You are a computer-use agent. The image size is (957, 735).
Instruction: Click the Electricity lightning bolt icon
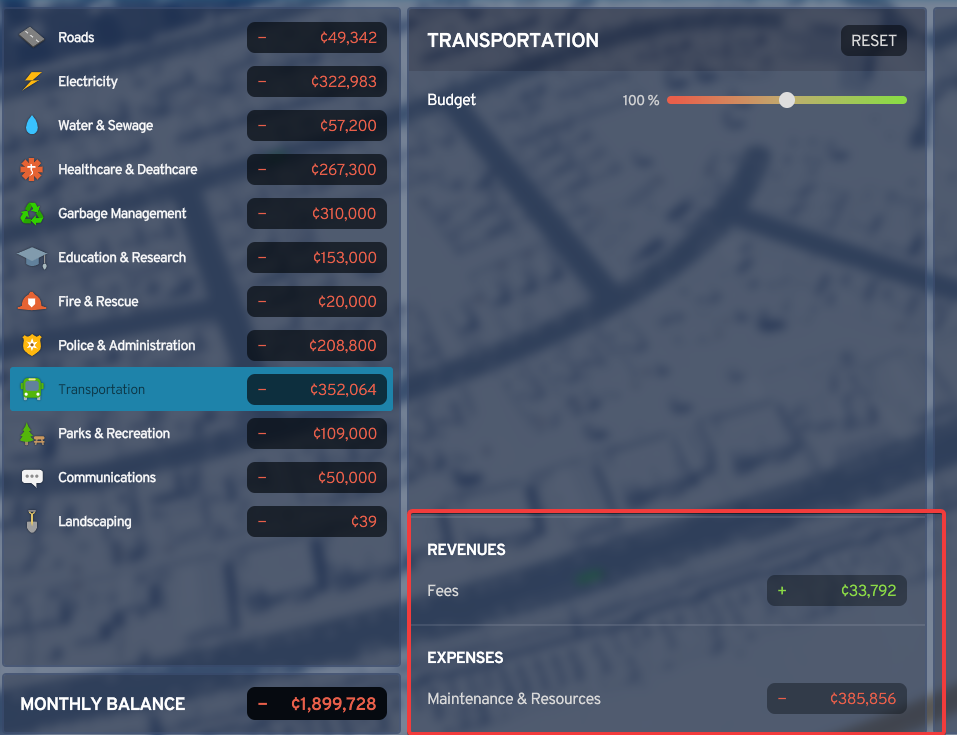(32, 81)
